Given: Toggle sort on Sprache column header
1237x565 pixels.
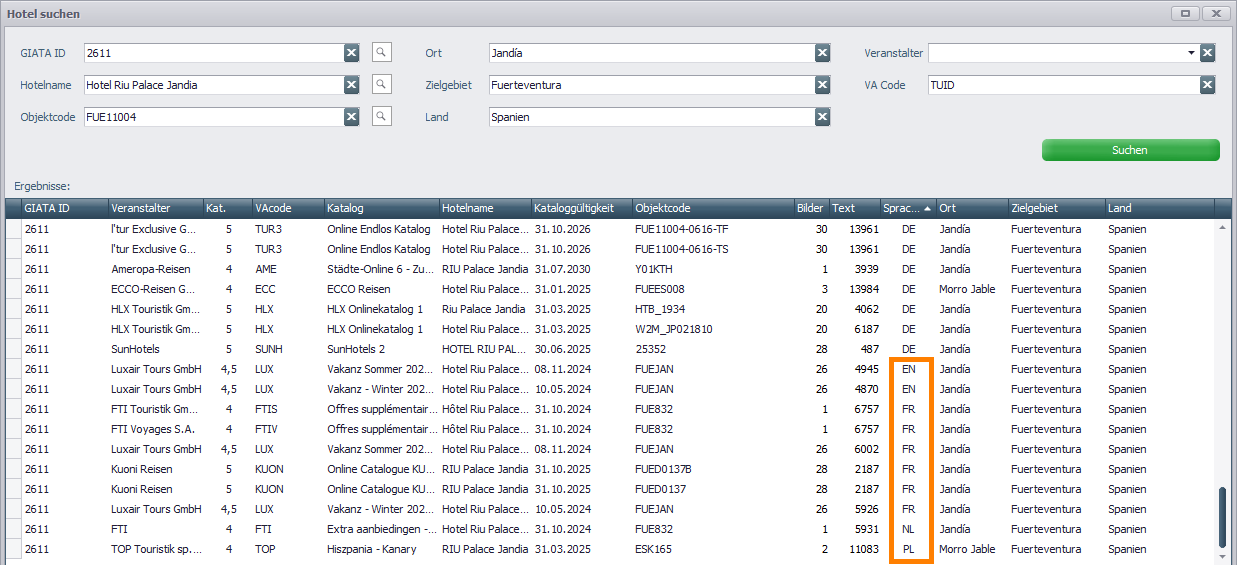Looking at the screenshot, I should [x=907, y=208].
